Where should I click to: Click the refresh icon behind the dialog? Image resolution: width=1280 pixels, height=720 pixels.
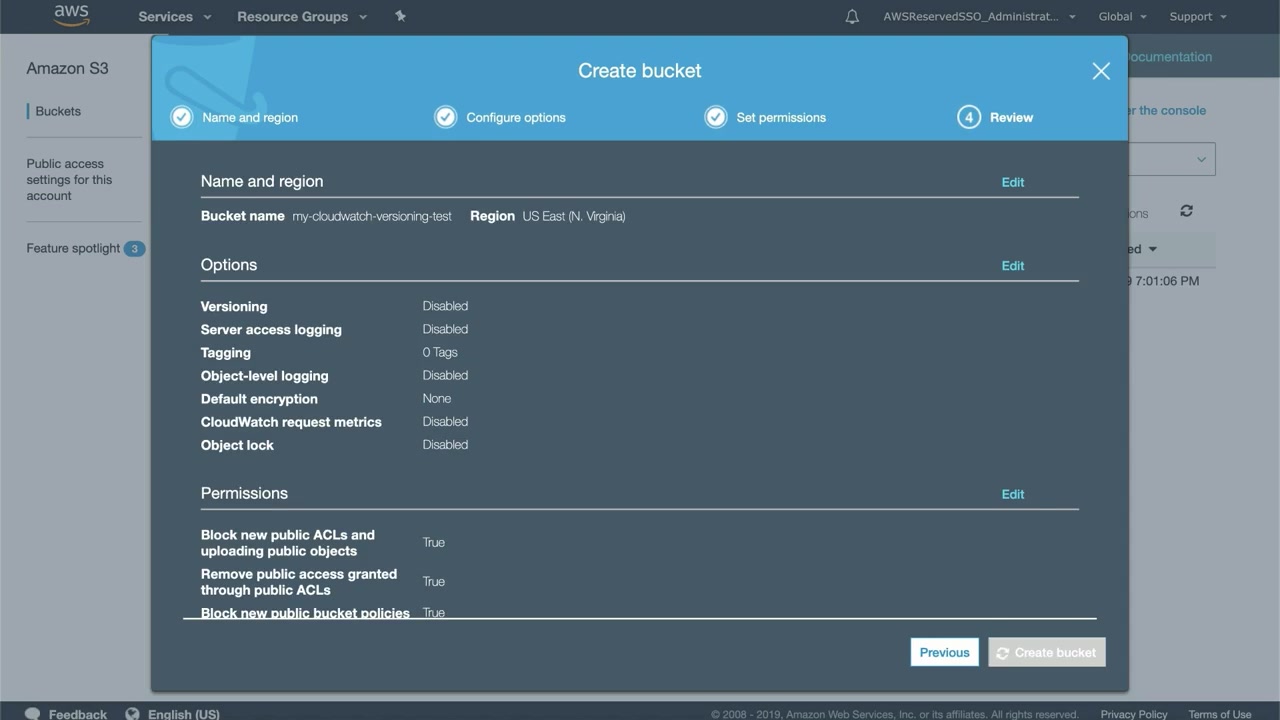(1186, 211)
